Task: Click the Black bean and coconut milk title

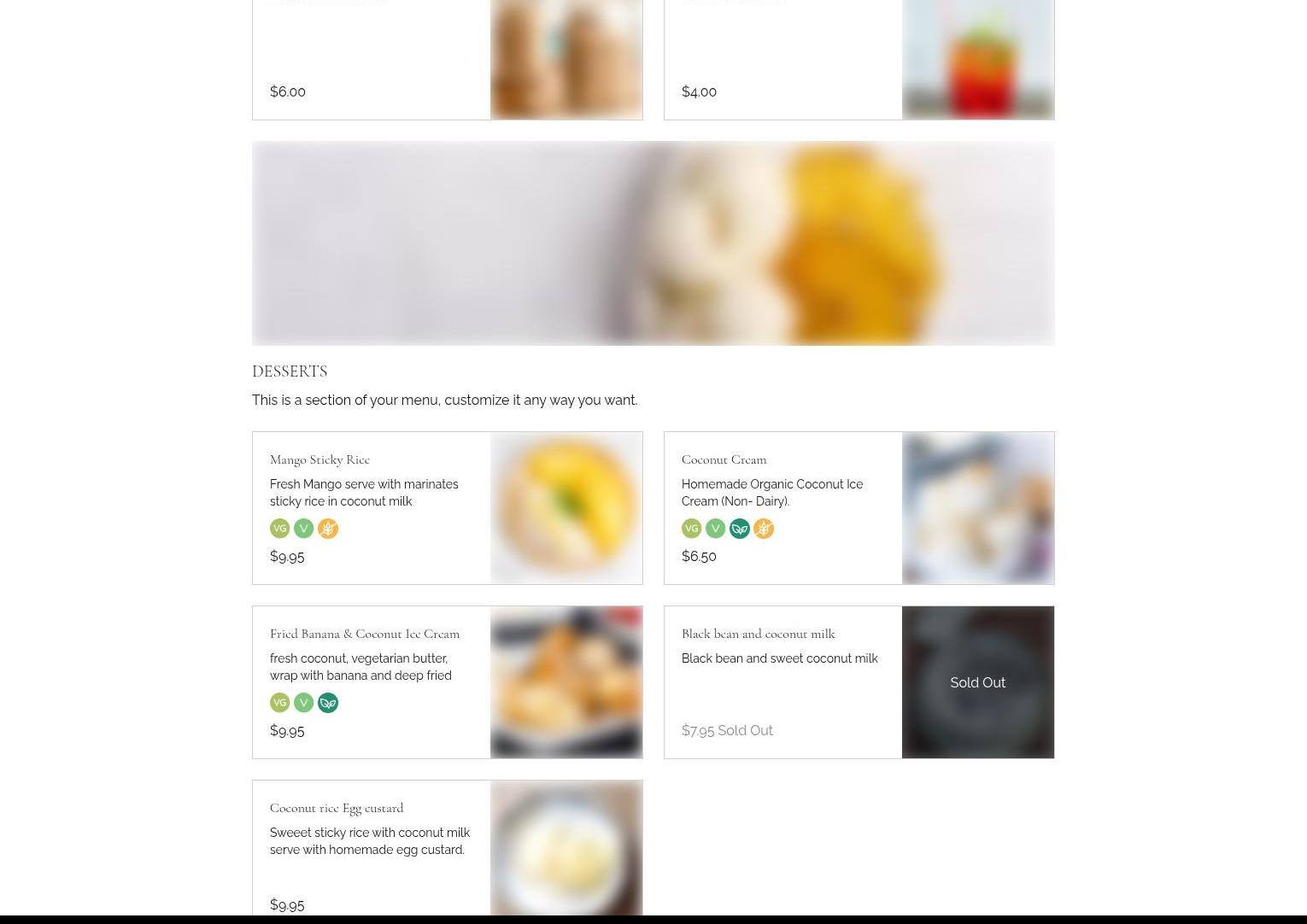Action: (x=758, y=634)
